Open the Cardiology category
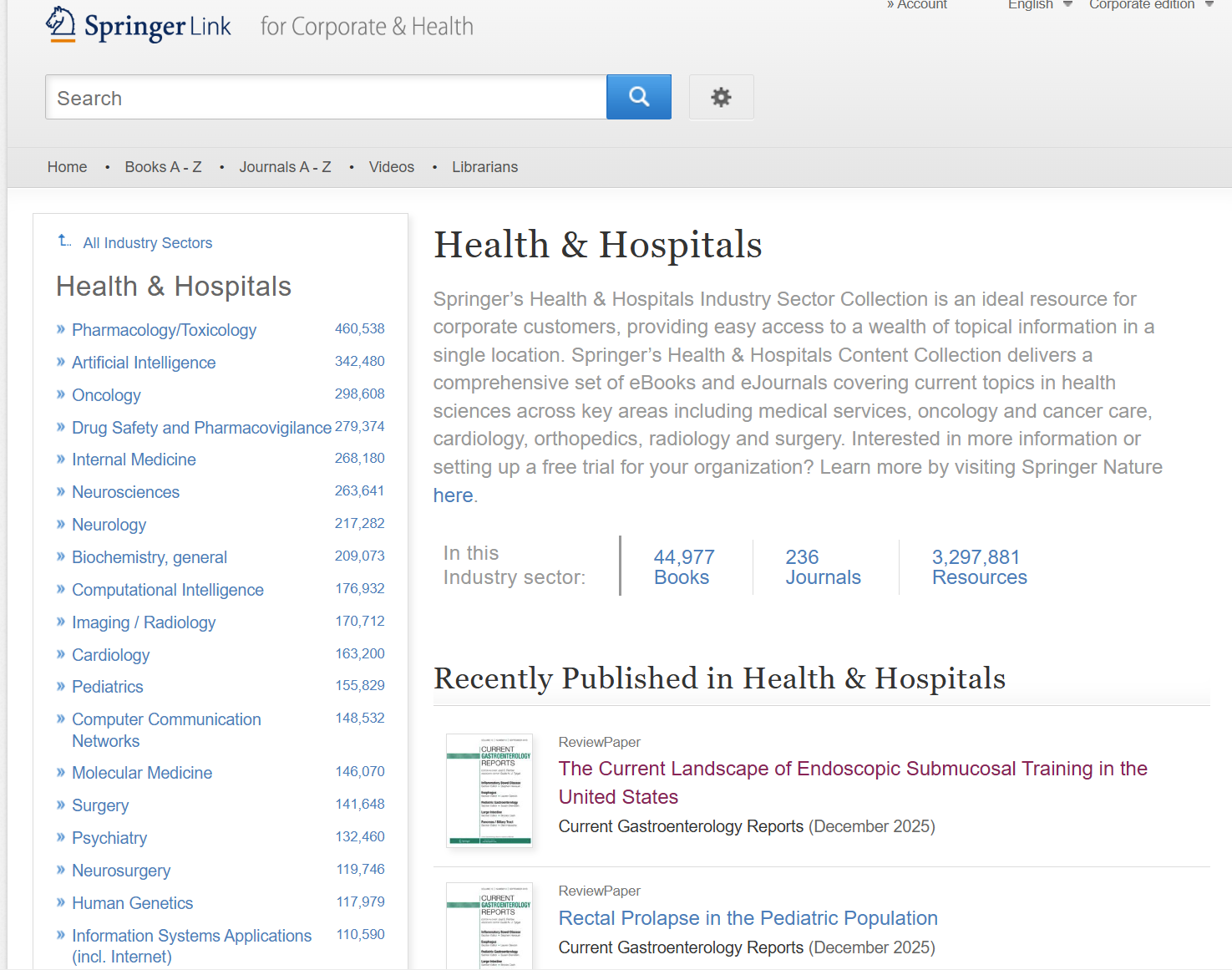The height and width of the screenshot is (970, 1232). click(x=110, y=655)
